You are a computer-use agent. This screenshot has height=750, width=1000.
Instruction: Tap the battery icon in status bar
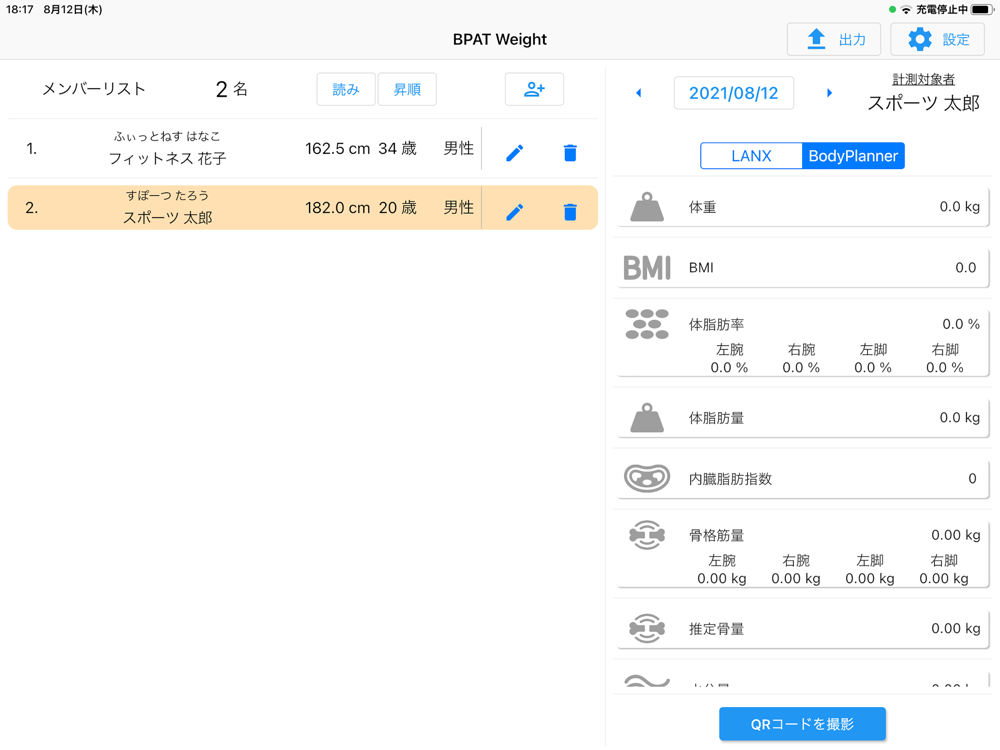coord(983,10)
